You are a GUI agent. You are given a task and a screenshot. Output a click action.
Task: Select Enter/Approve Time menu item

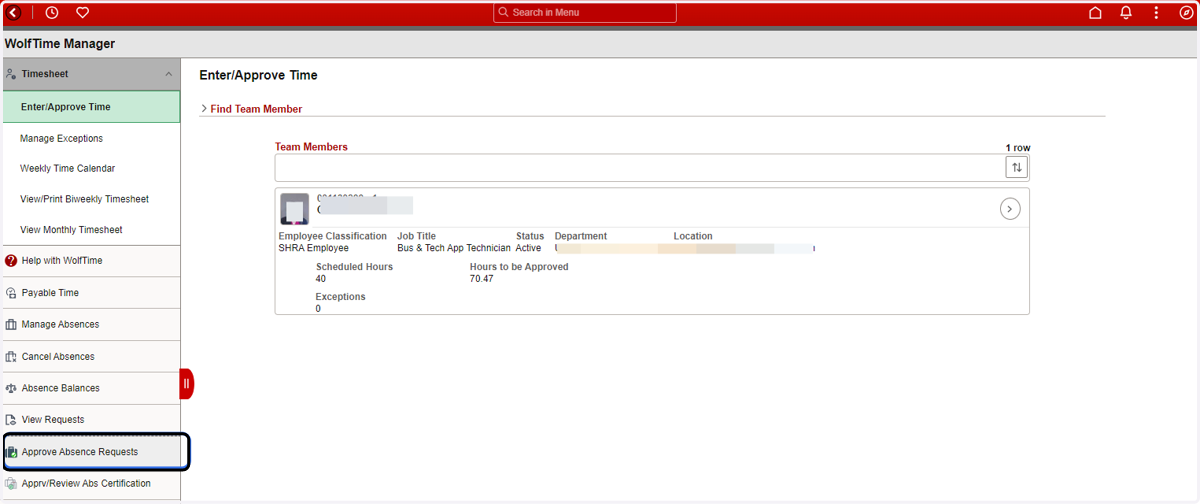click(x=90, y=107)
